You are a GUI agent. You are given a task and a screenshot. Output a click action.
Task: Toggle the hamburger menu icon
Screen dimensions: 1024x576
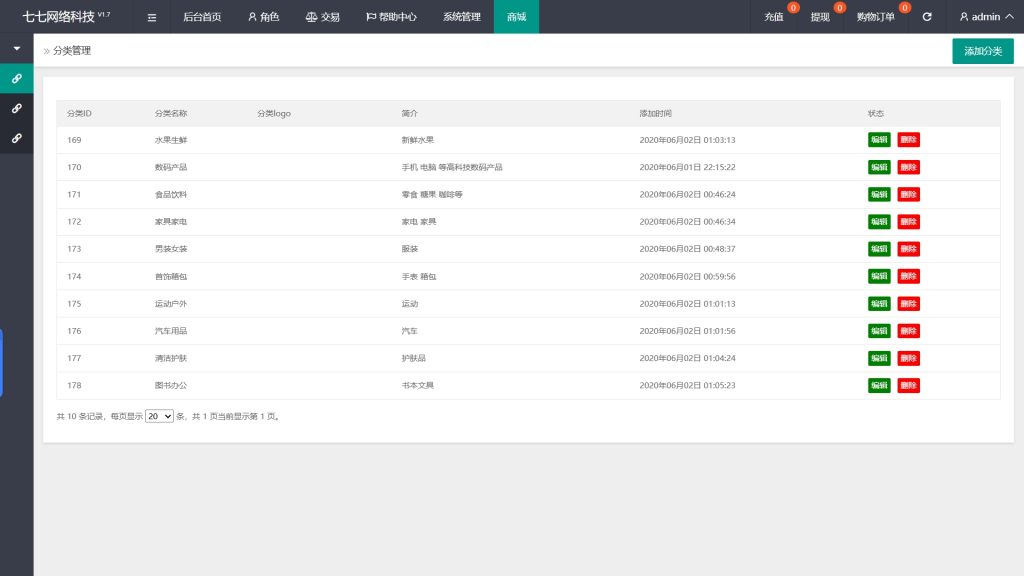152,17
